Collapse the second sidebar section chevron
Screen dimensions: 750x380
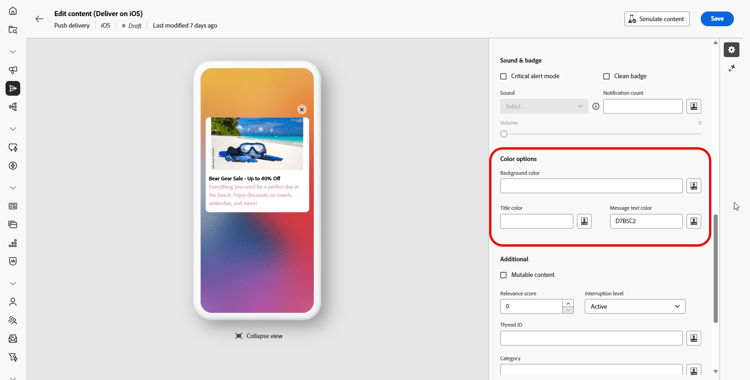click(x=13, y=129)
